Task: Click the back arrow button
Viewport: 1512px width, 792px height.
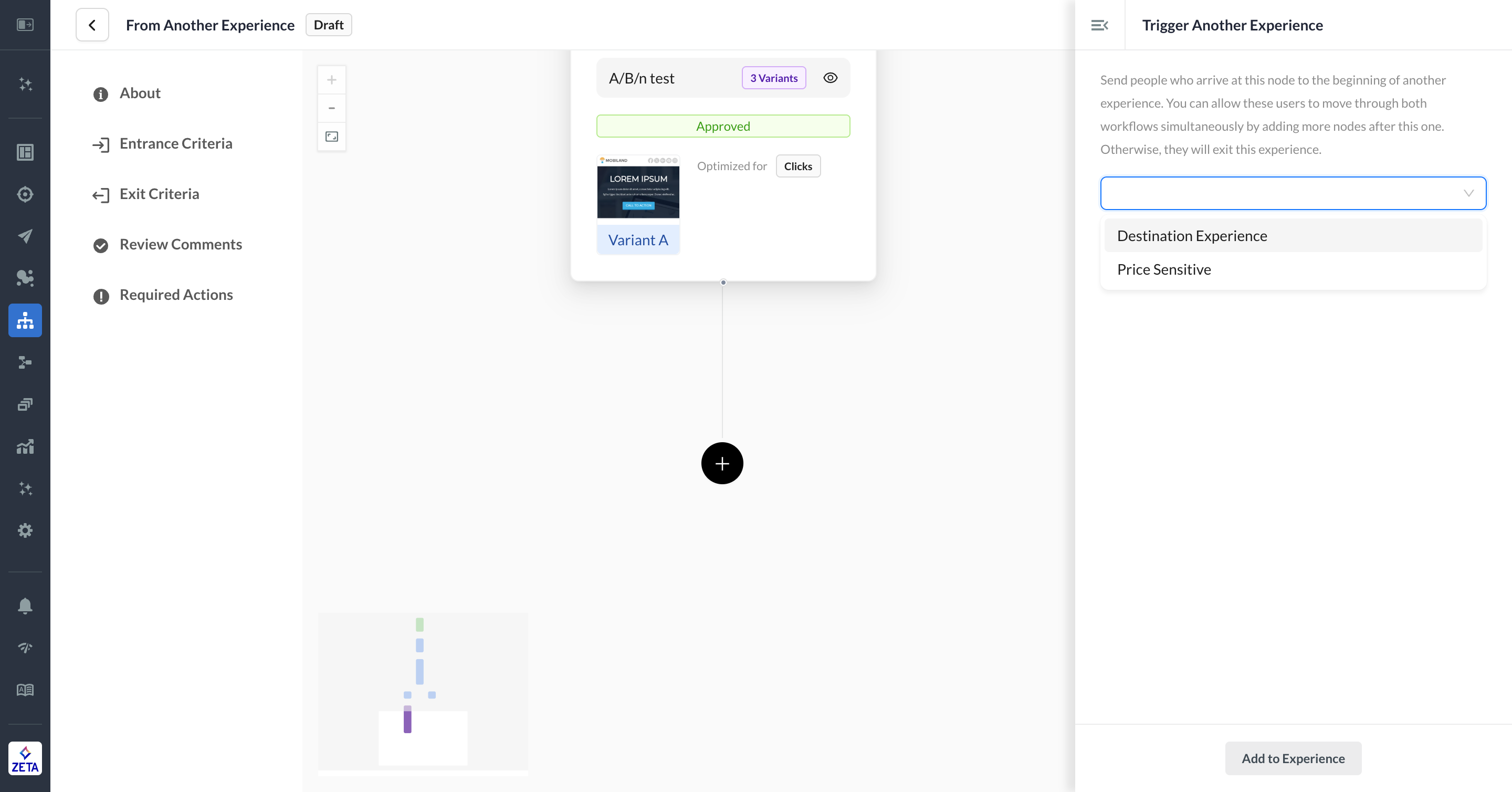Action: [92, 25]
